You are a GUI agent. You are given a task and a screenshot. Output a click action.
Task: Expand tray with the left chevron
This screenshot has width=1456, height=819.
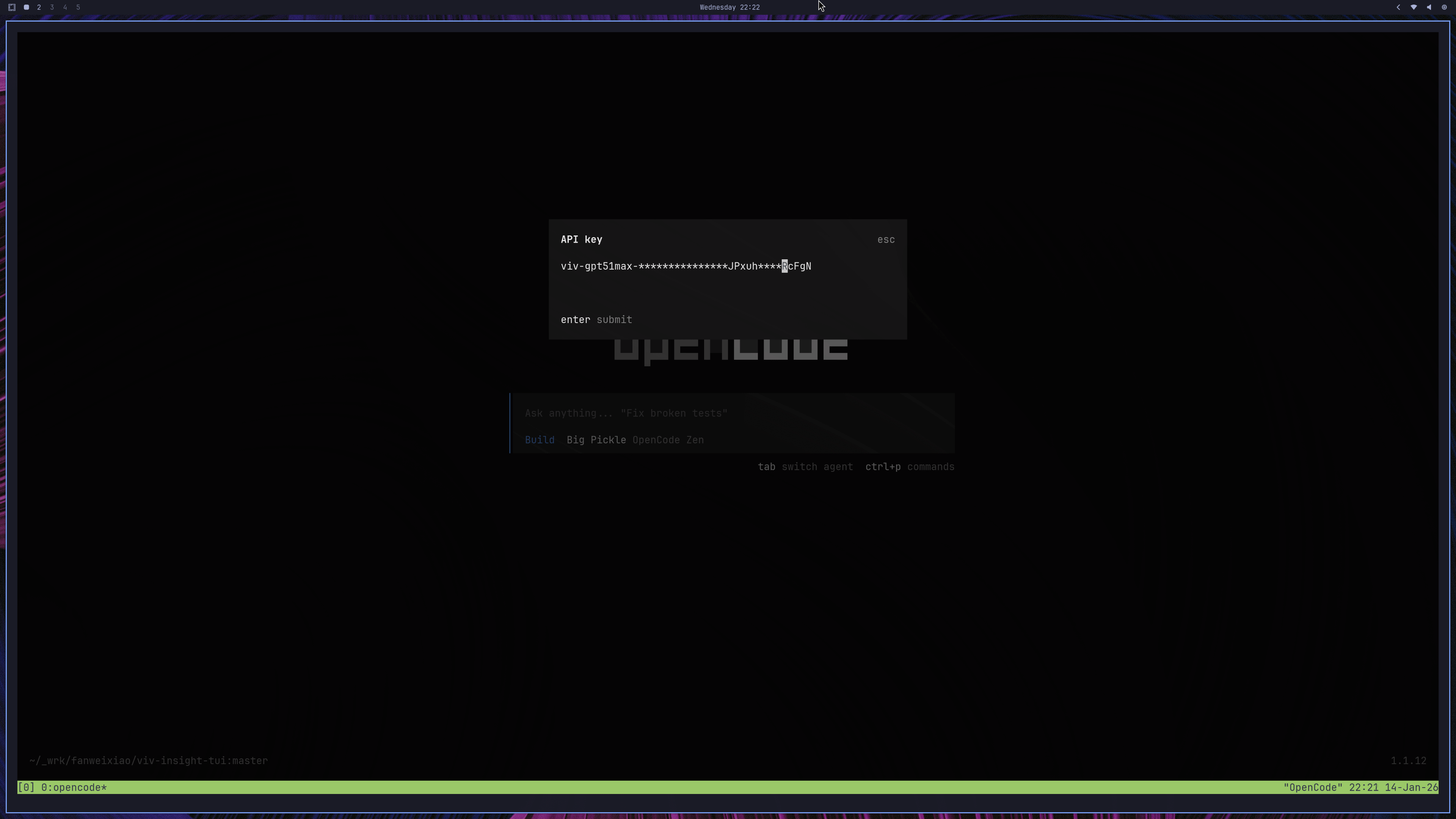pos(1398,7)
